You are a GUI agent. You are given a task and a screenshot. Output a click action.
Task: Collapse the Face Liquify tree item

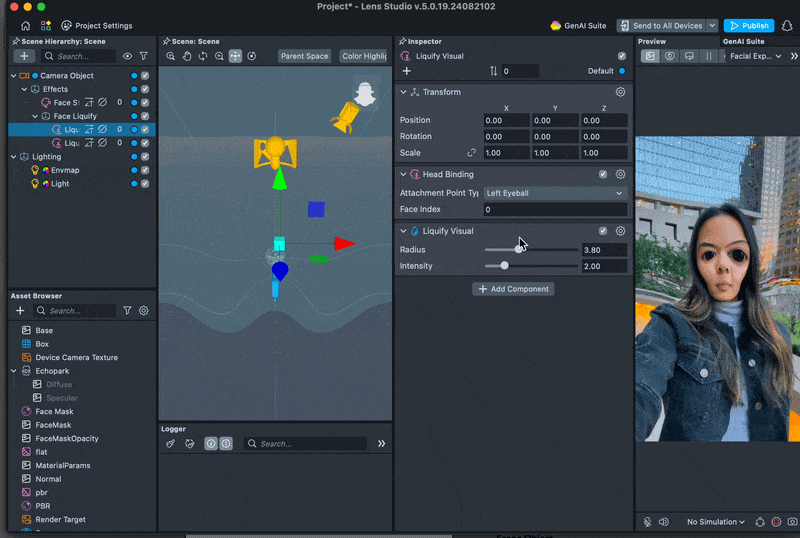click(34, 116)
